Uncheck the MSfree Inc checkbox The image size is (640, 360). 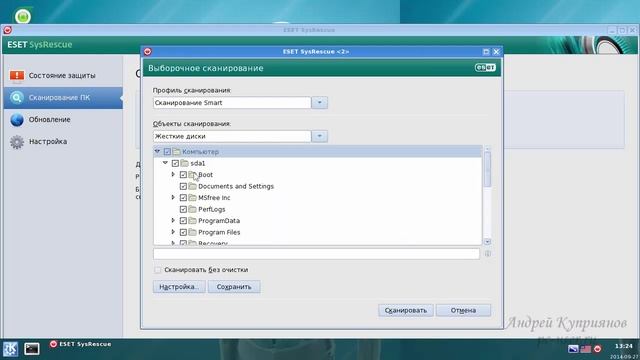(x=183, y=198)
